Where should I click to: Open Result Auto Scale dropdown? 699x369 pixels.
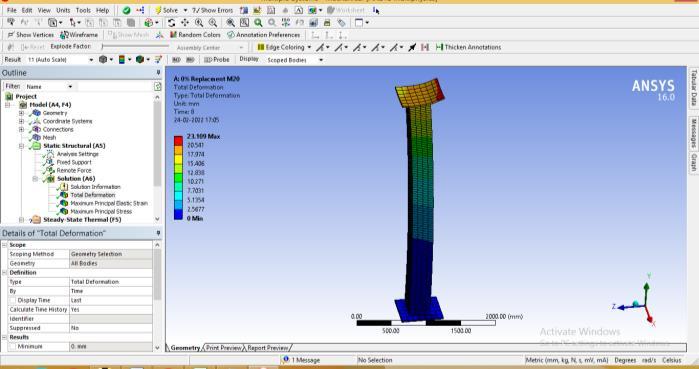pos(91,60)
